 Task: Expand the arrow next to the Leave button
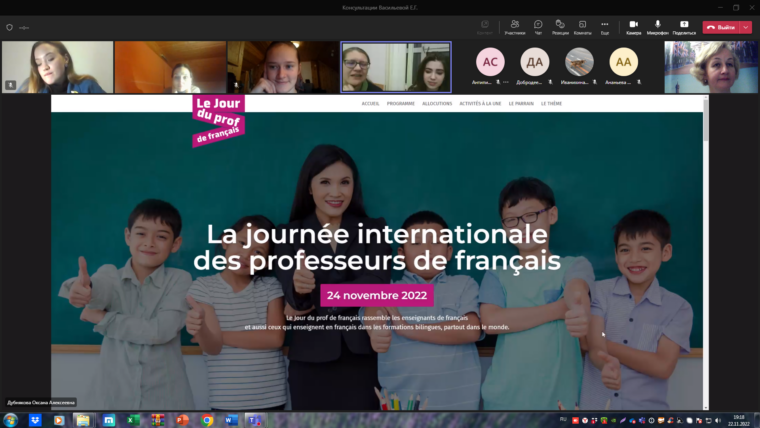point(746,27)
